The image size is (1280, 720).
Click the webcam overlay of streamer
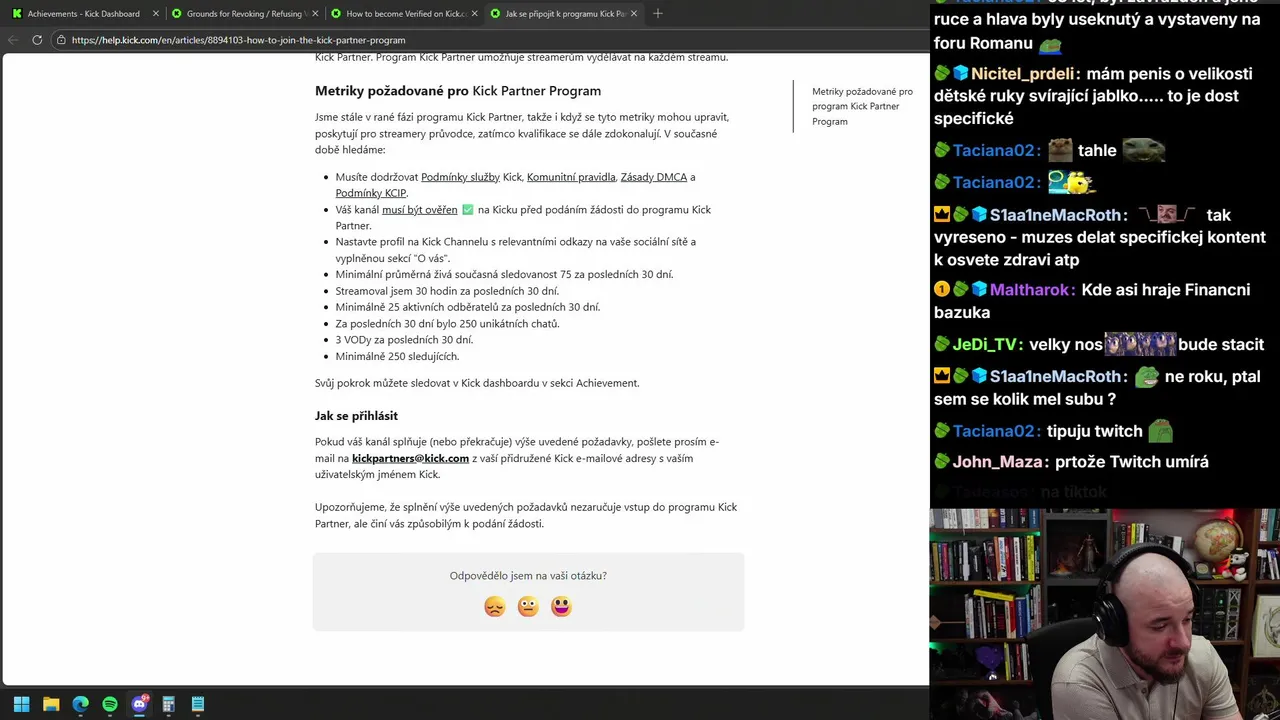pos(1104,614)
